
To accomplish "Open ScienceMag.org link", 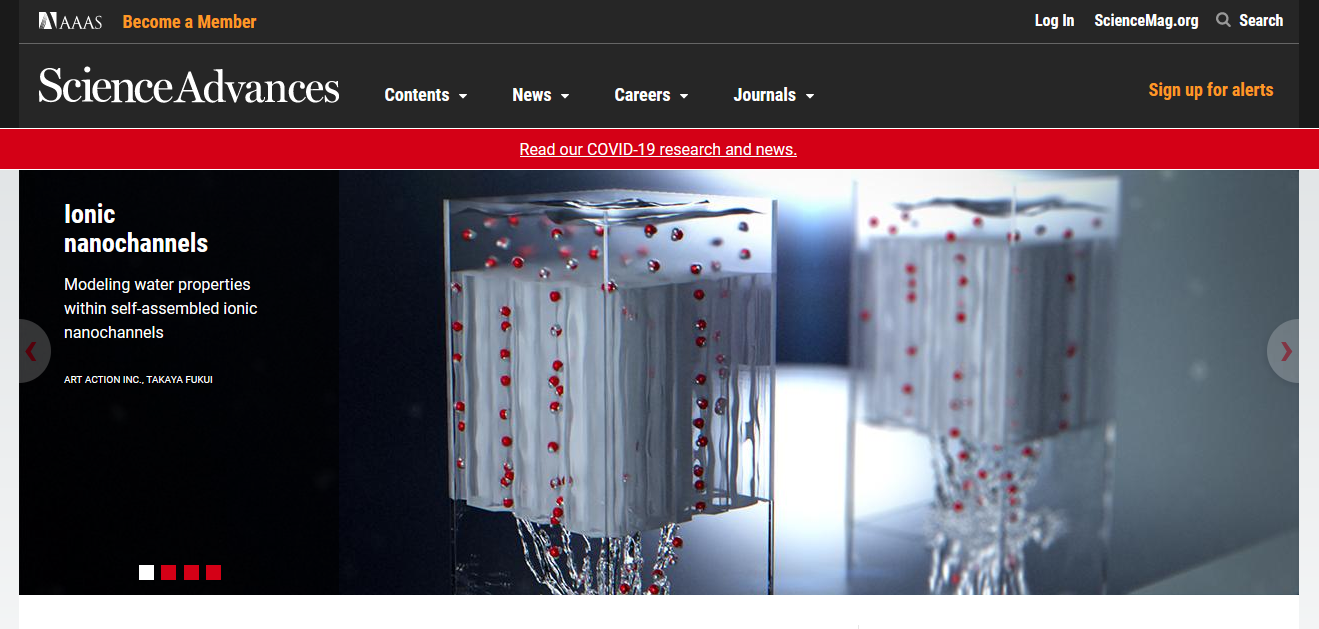I will point(1146,20).
